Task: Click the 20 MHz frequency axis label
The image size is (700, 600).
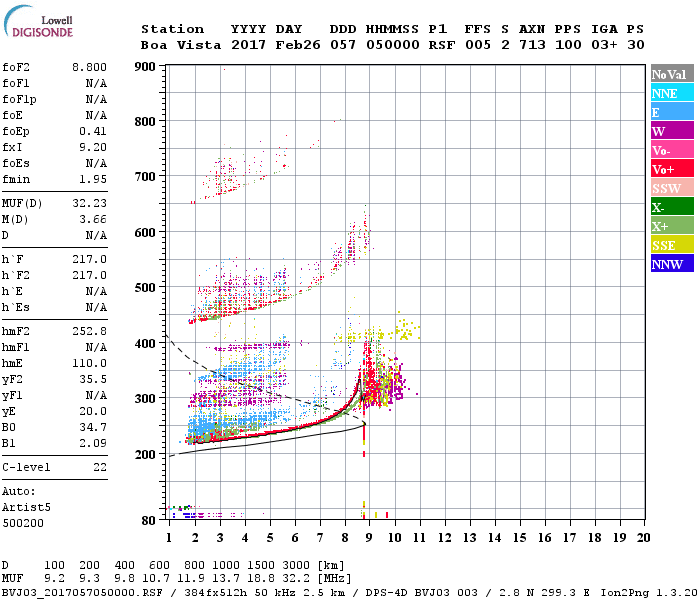Action: (x=645, y=538)
